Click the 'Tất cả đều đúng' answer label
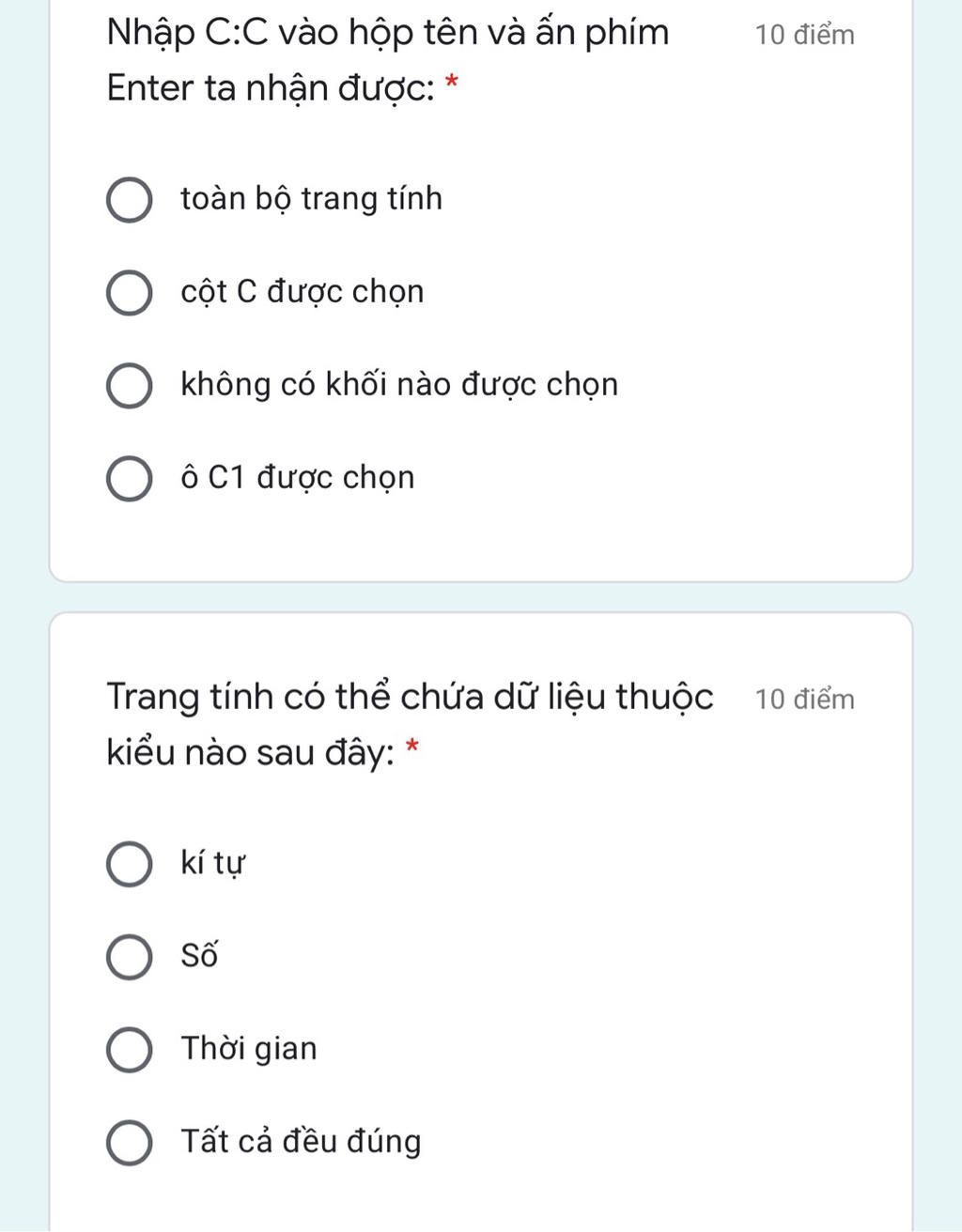 (301, 1141)
